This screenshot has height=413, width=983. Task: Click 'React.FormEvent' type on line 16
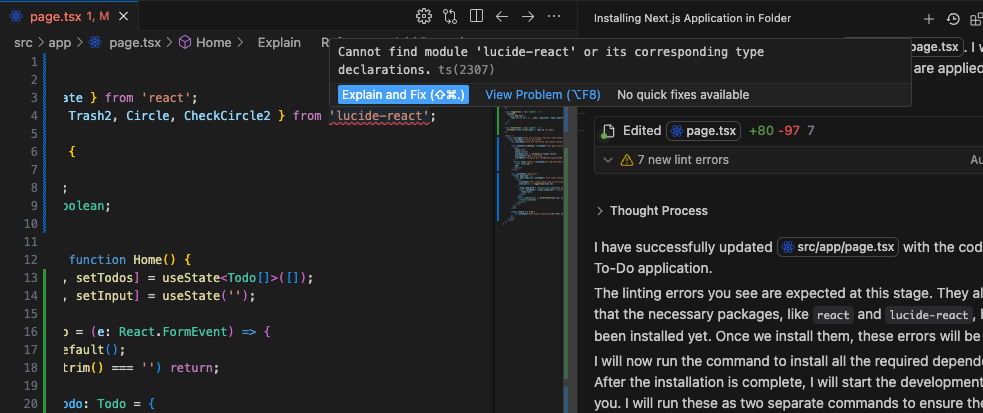point(172,332)
